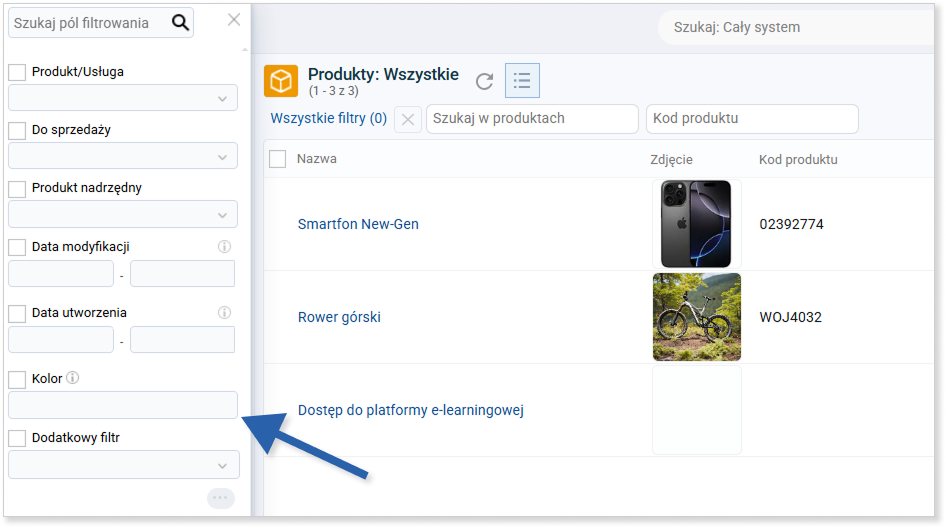Refresh the products list
Viewport: 946px width, 528px height.
click(484, 81)
